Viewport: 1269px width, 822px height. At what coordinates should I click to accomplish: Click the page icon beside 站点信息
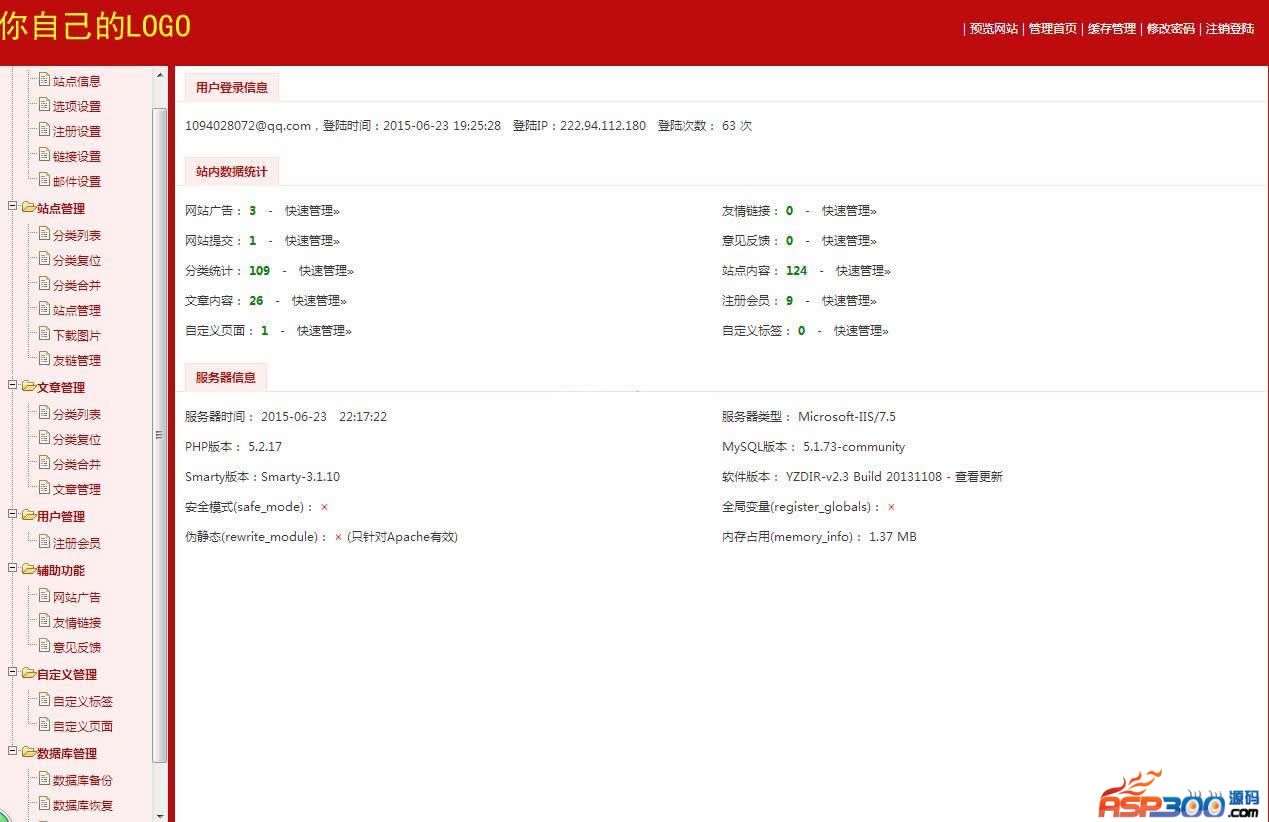(44, 80)
